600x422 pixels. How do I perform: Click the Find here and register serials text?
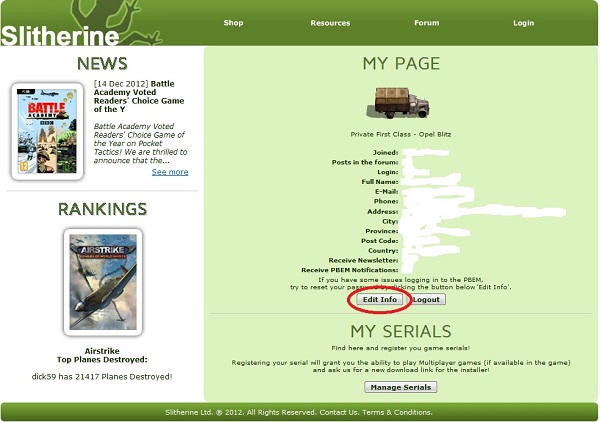pos(401,348)
